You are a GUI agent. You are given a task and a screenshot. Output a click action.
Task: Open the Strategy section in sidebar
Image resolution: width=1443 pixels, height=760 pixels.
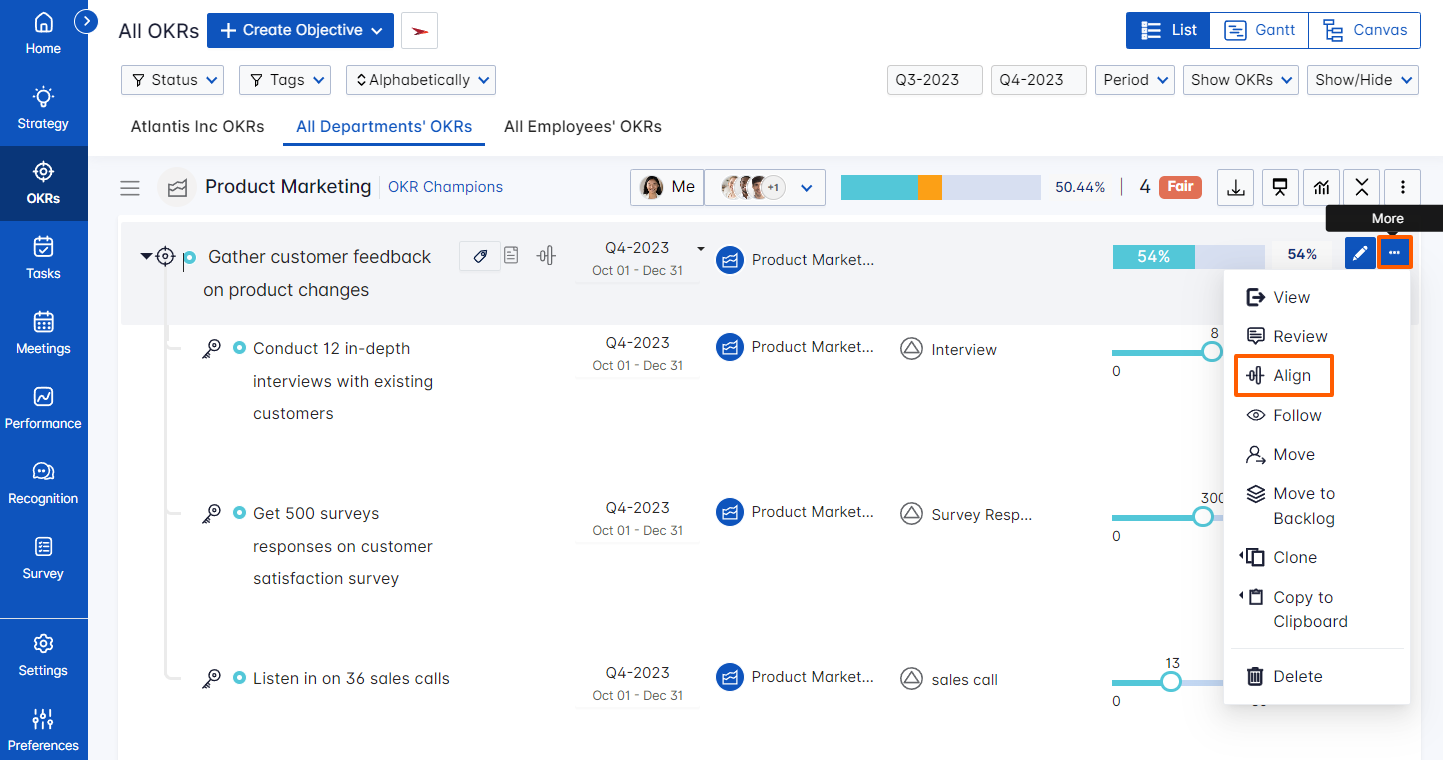(x=43, y=109)
